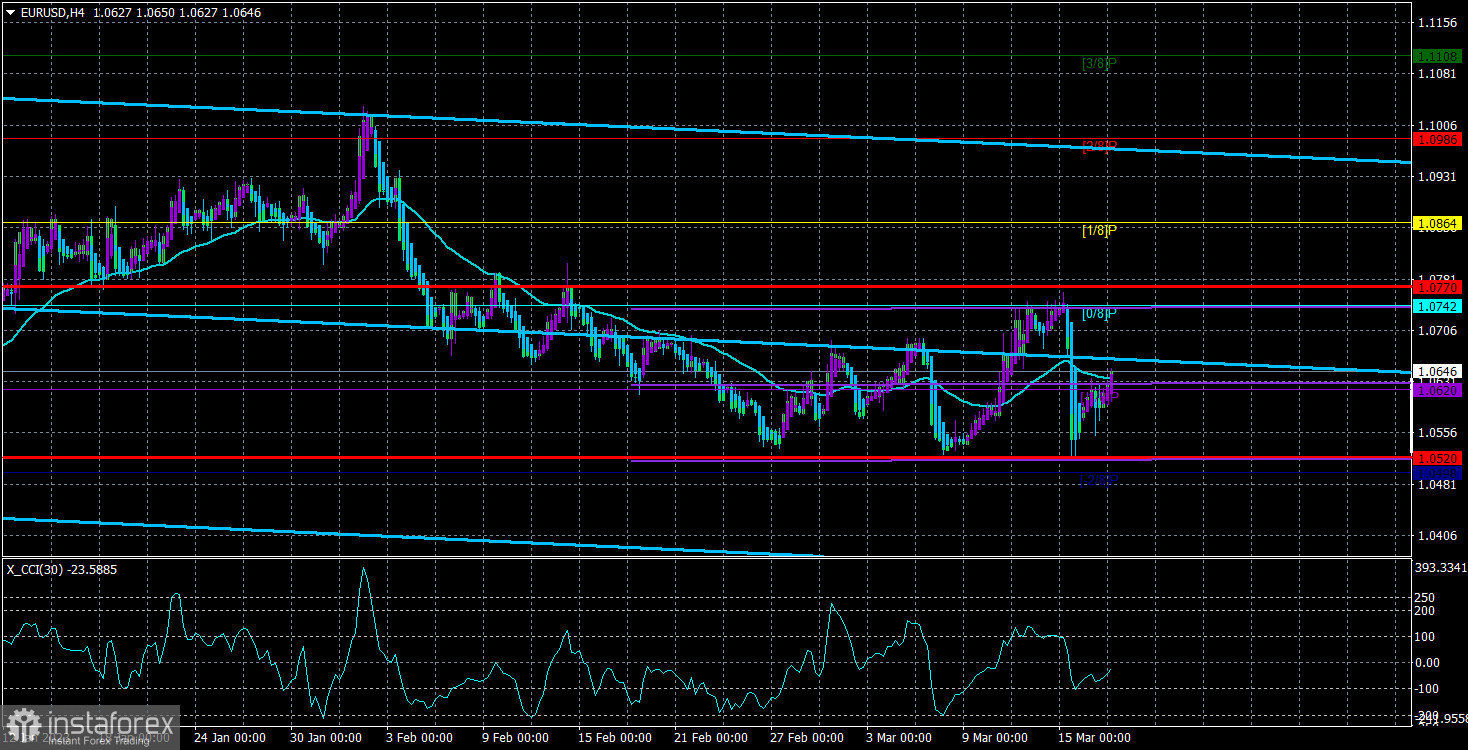The width and height of the screenshot is (1468, 750).
Task: Click the [1/8]P Murray level label
Action: [x=1099, y=230]
